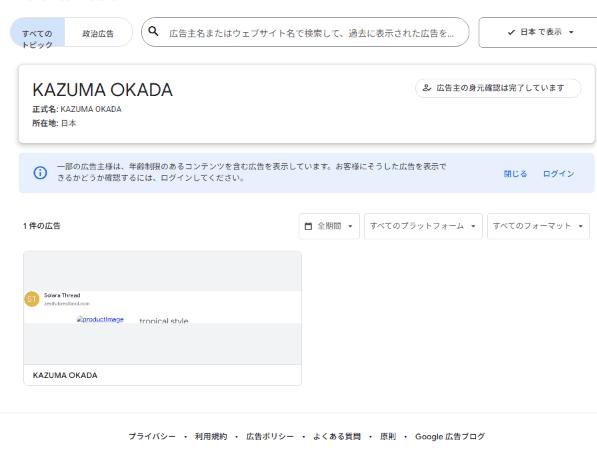Open the プライバシー footer link

(x=152, y=436)
